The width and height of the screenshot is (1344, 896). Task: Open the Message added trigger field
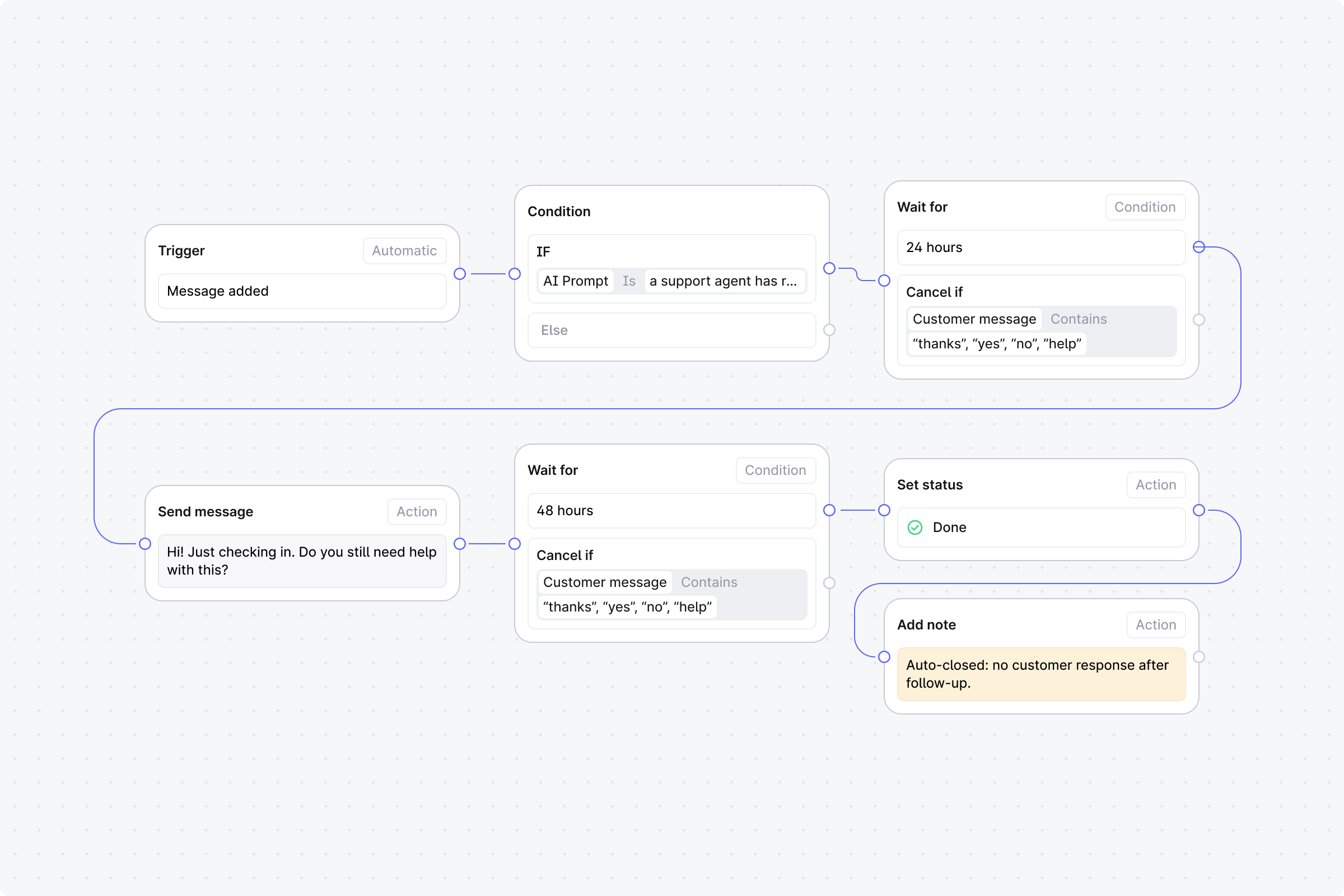pos(302,291)
